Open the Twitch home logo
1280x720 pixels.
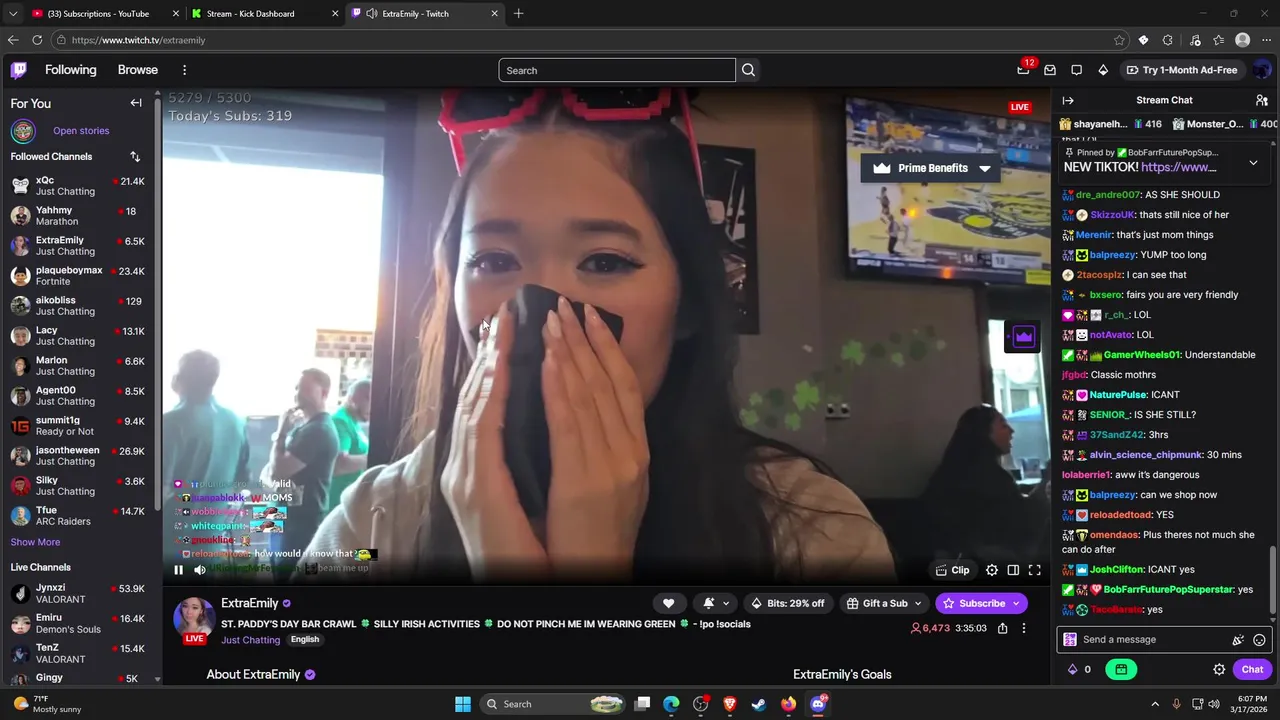coord(19,70)
